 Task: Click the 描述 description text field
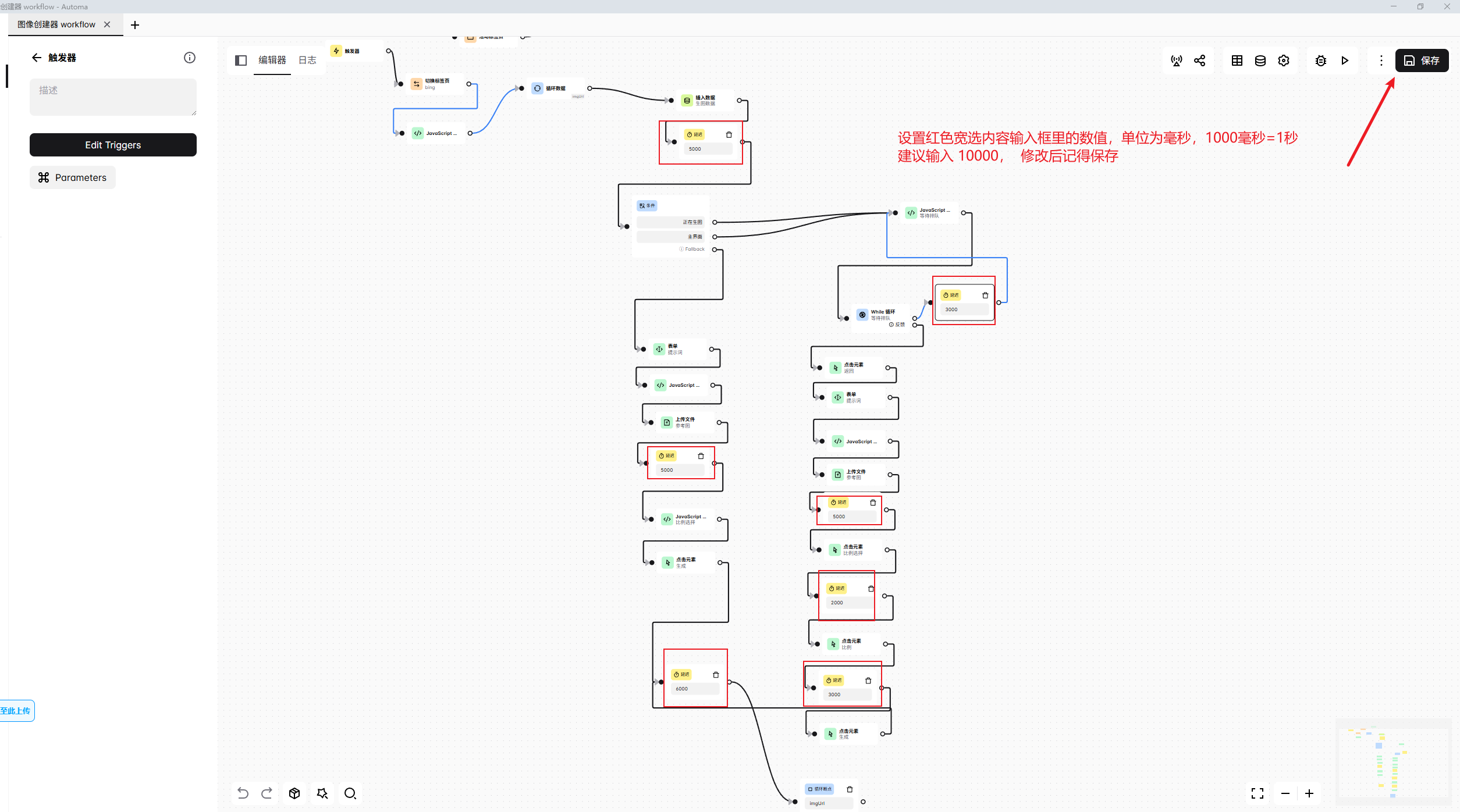[x=113, y=97]
